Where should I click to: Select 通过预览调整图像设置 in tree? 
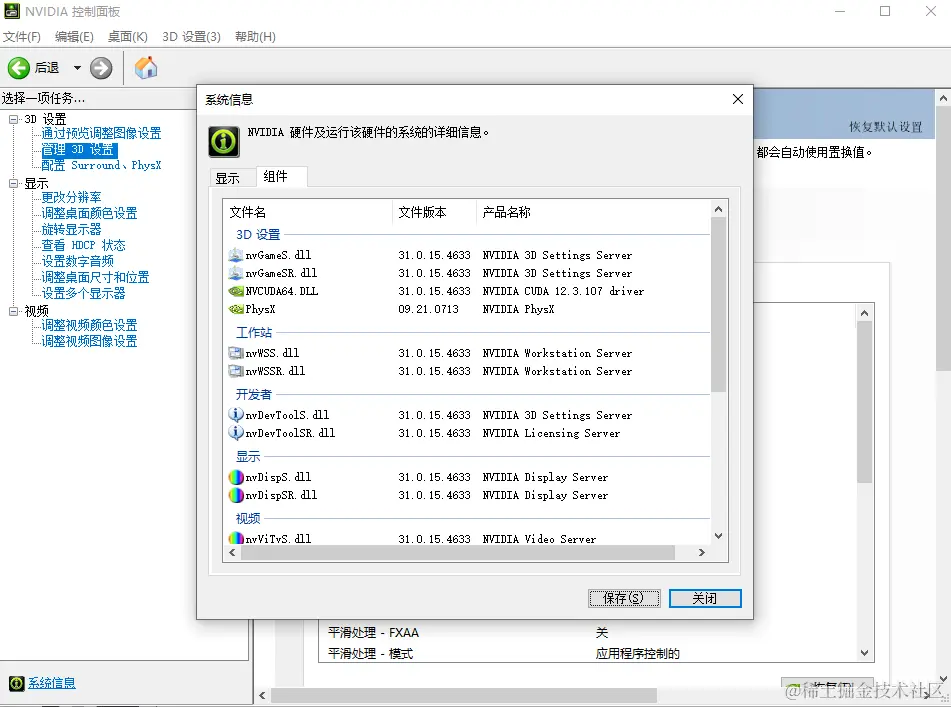point(101,133)
